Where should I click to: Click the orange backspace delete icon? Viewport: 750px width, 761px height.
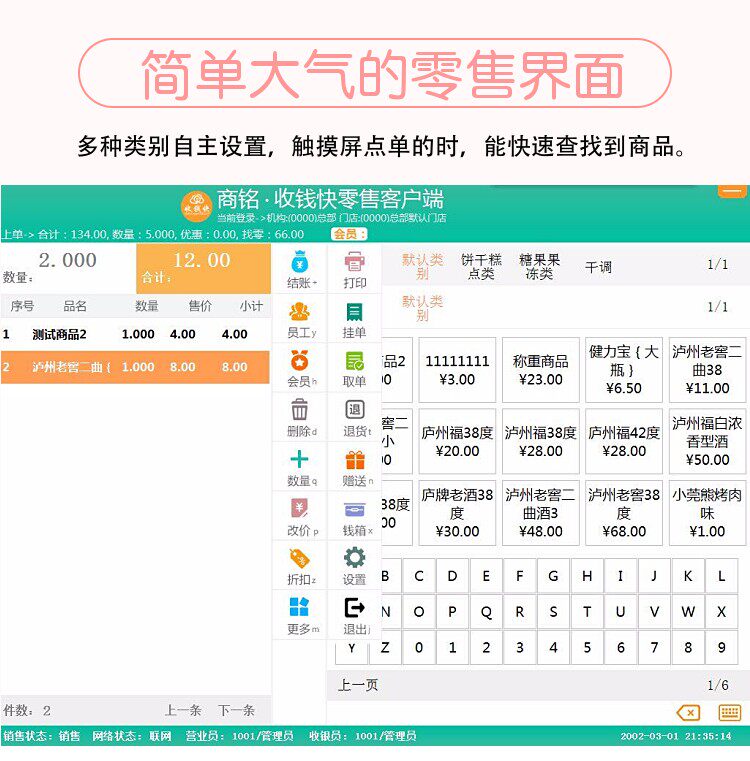click(x=688, y=712)
